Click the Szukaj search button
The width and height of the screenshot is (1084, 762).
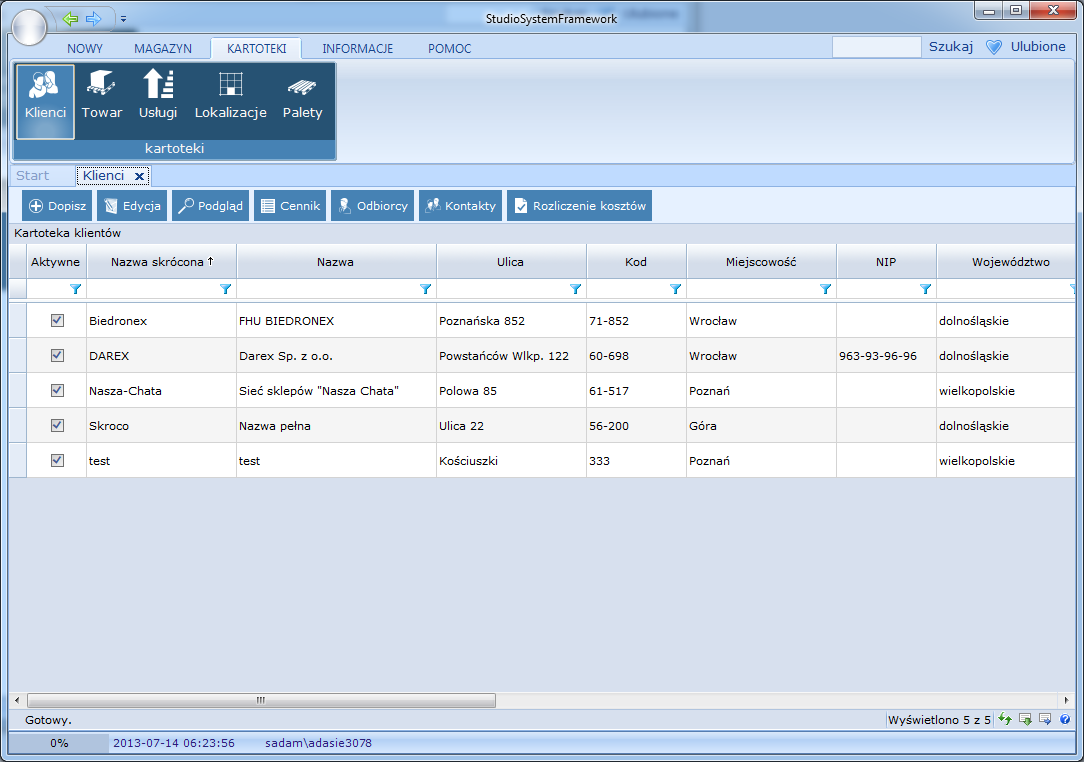pos(951,46)
